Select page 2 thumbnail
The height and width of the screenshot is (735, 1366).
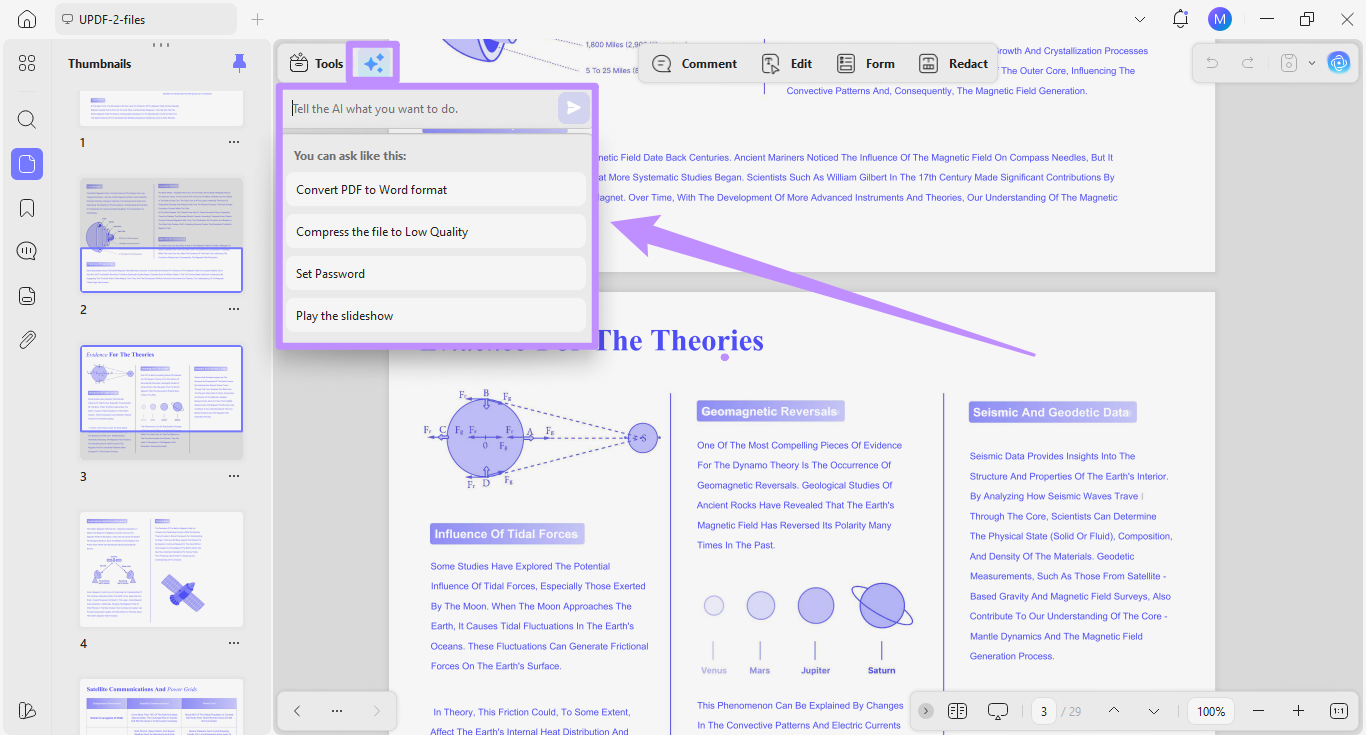pos(161,235)
